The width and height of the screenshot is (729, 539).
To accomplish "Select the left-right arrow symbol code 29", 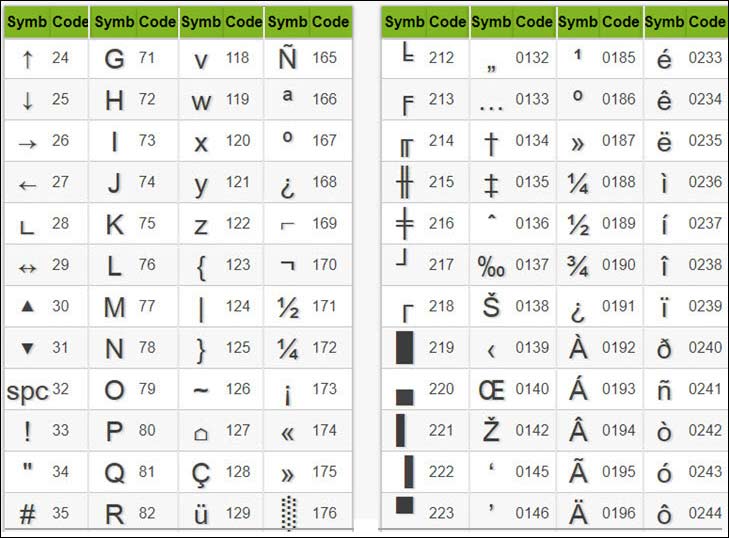I will pos(27,268).
